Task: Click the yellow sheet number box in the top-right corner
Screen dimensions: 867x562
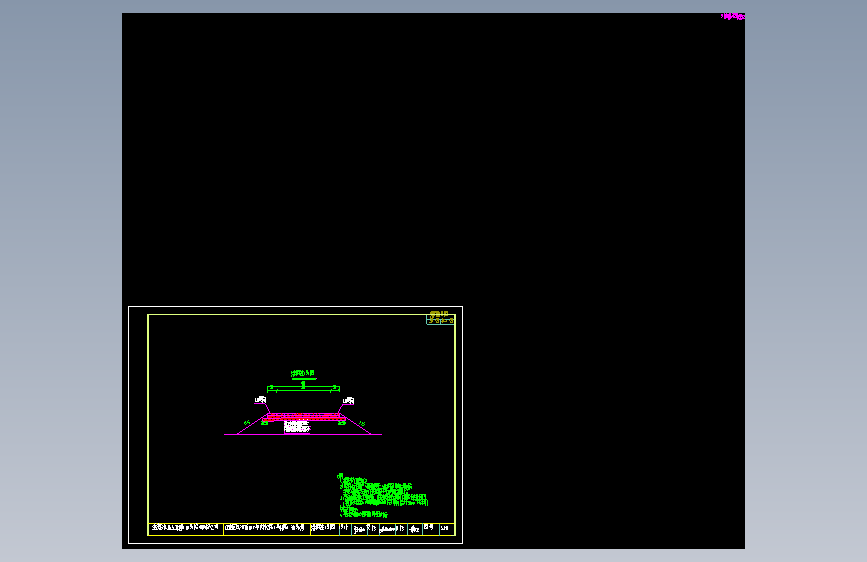Action: click(441, 318)
